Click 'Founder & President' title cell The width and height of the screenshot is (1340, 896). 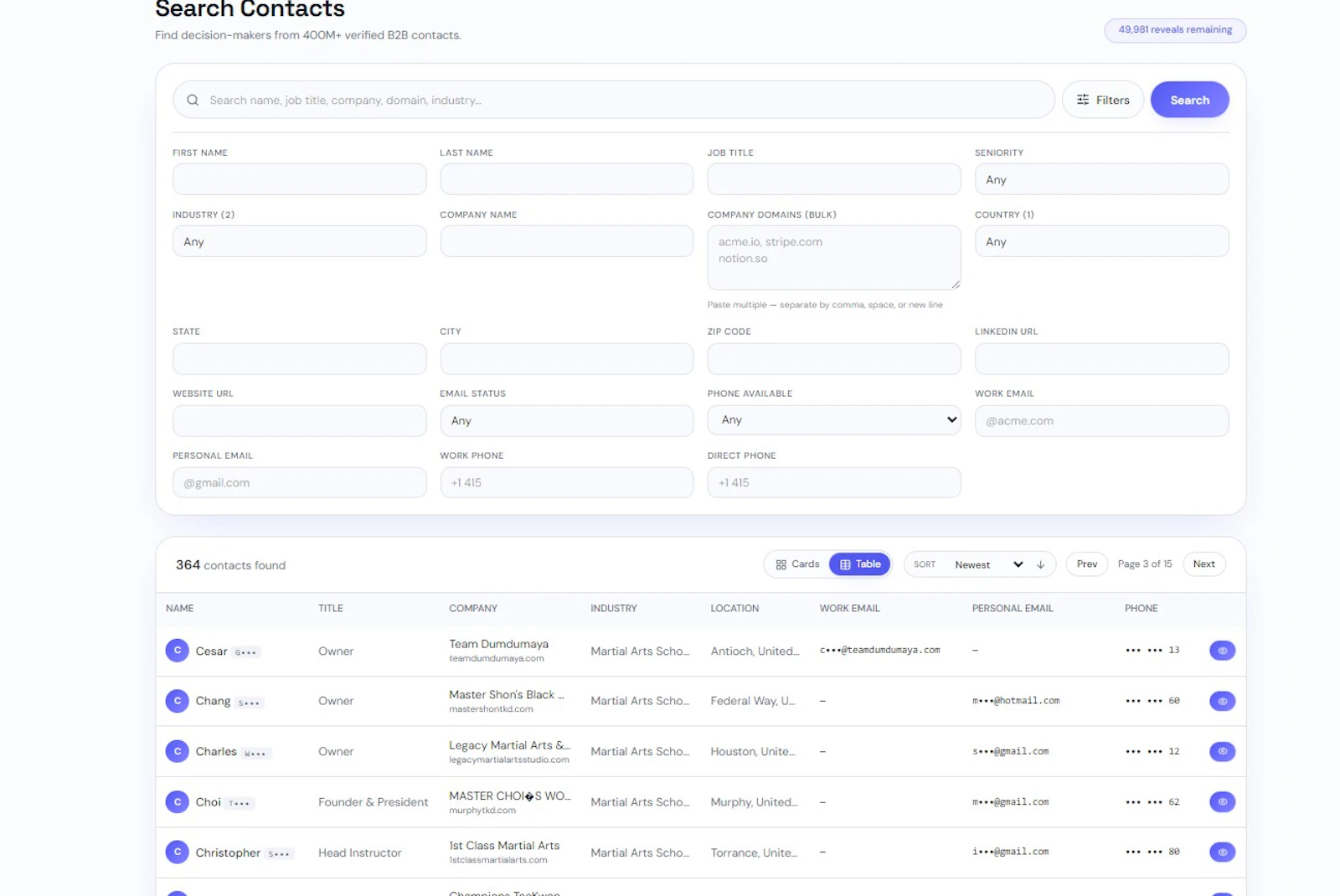point(373,802)
